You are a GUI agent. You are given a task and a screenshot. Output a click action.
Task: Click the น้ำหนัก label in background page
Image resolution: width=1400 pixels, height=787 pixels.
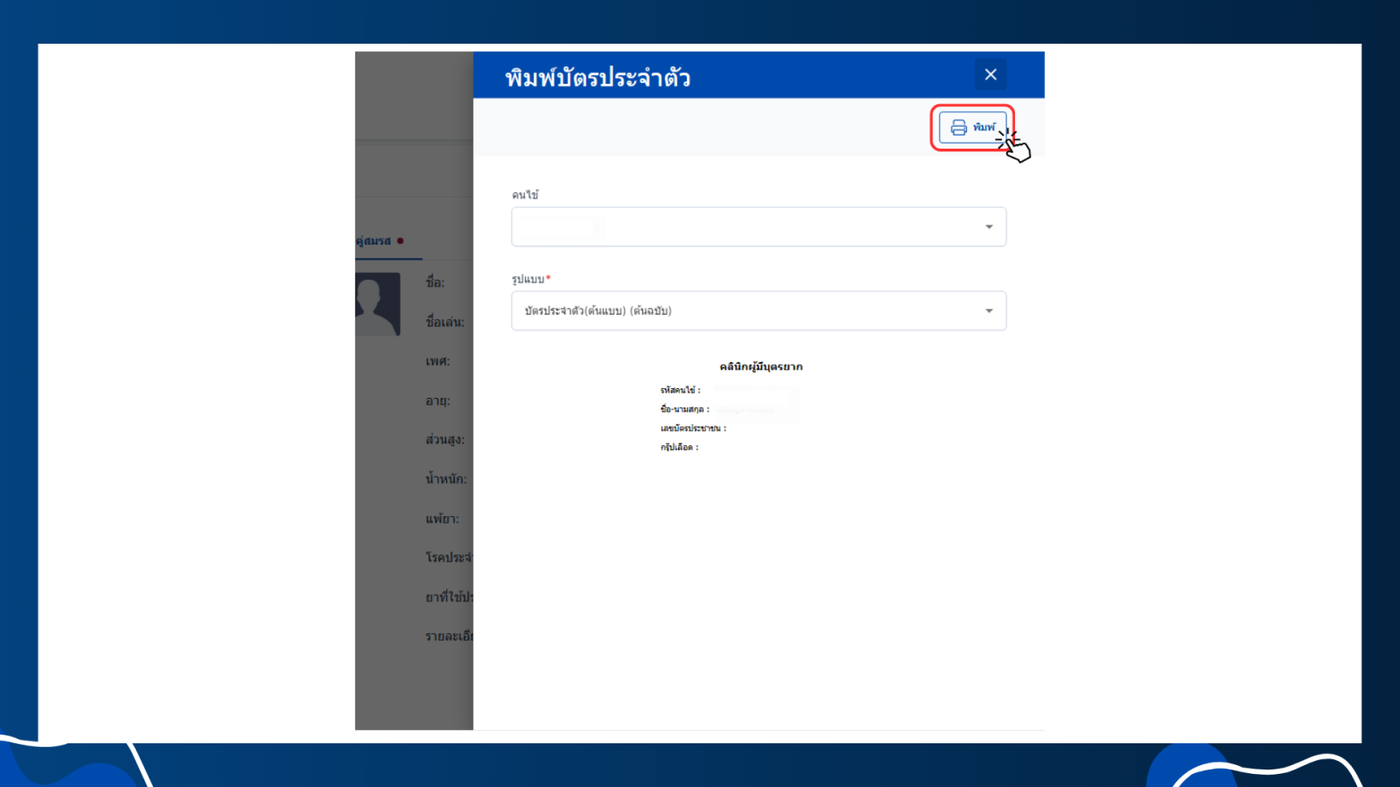pyautogui.click(x=446, y=479)
